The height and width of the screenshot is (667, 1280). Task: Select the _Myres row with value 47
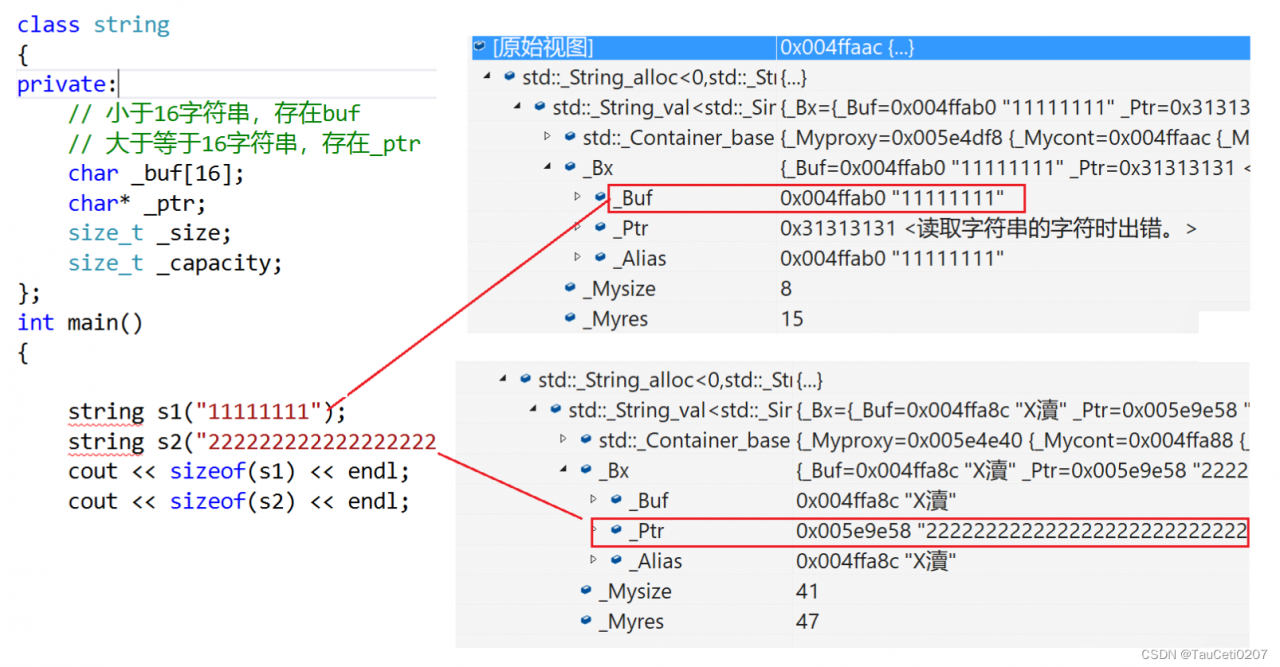(852, 621)
